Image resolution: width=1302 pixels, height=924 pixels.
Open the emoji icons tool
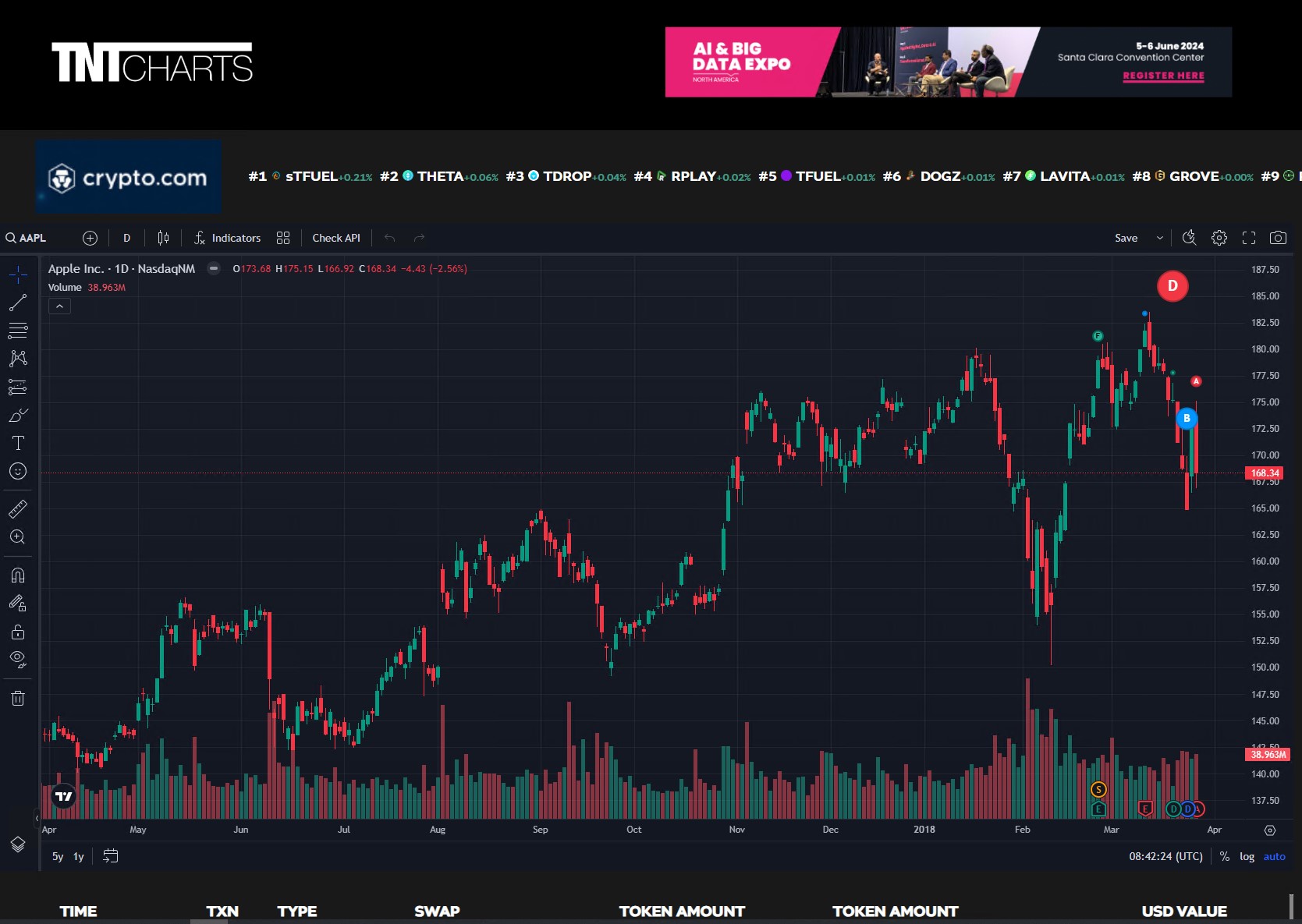click(x=18, y=471)
